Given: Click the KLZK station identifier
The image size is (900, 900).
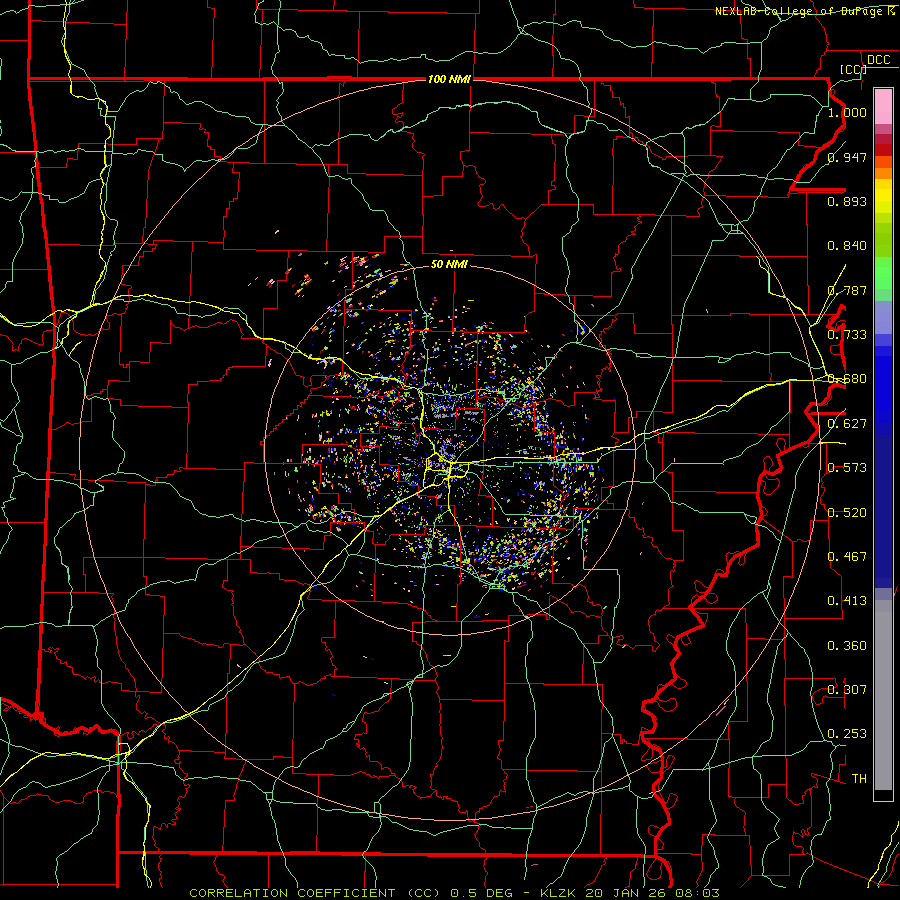Looking at the screenshot, I should (558, 893).
